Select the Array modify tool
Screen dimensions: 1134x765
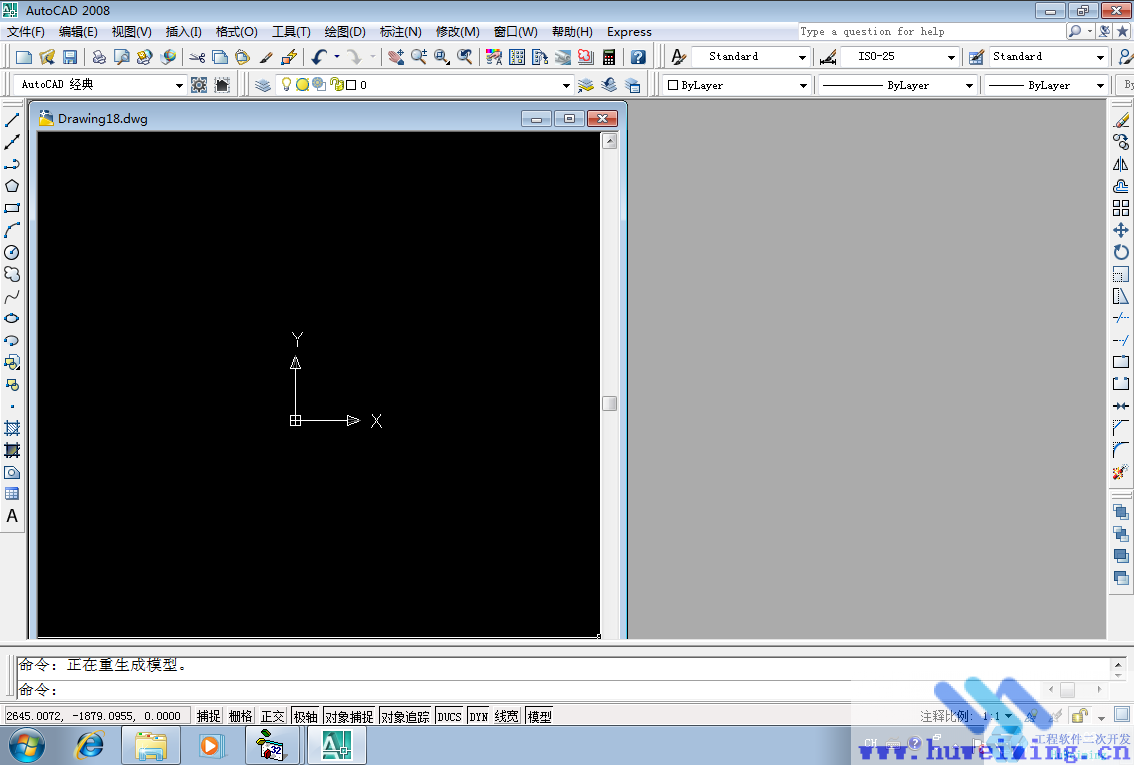point(1121,208)
